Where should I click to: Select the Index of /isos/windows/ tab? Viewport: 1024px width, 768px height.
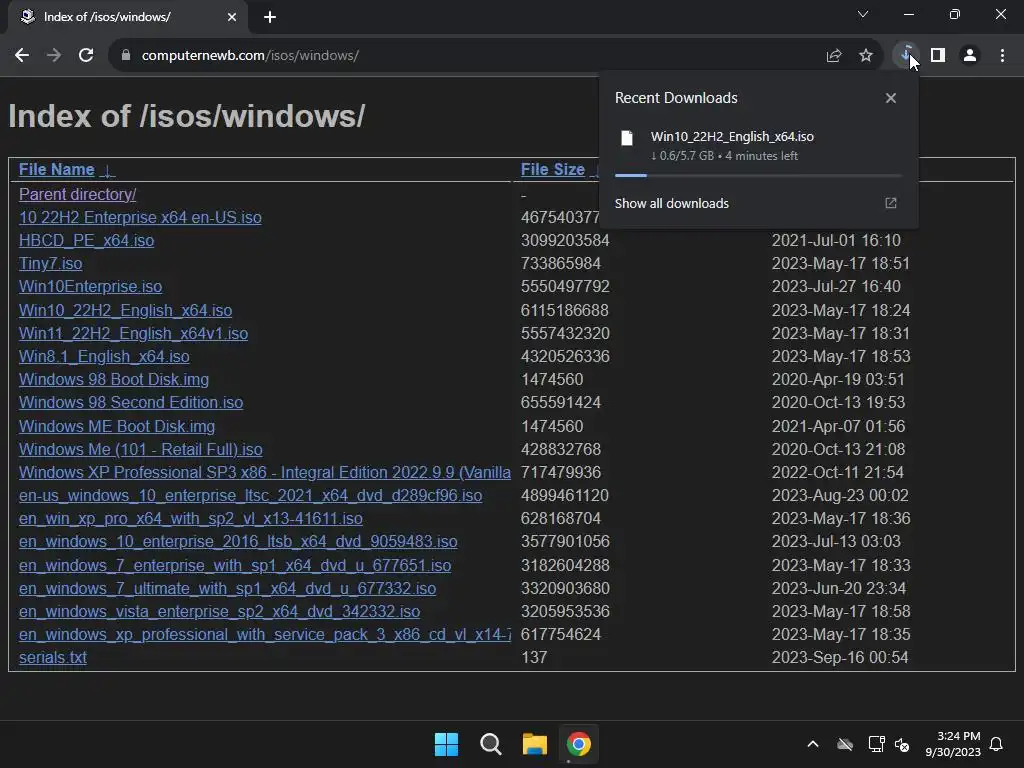click(127, 17)
